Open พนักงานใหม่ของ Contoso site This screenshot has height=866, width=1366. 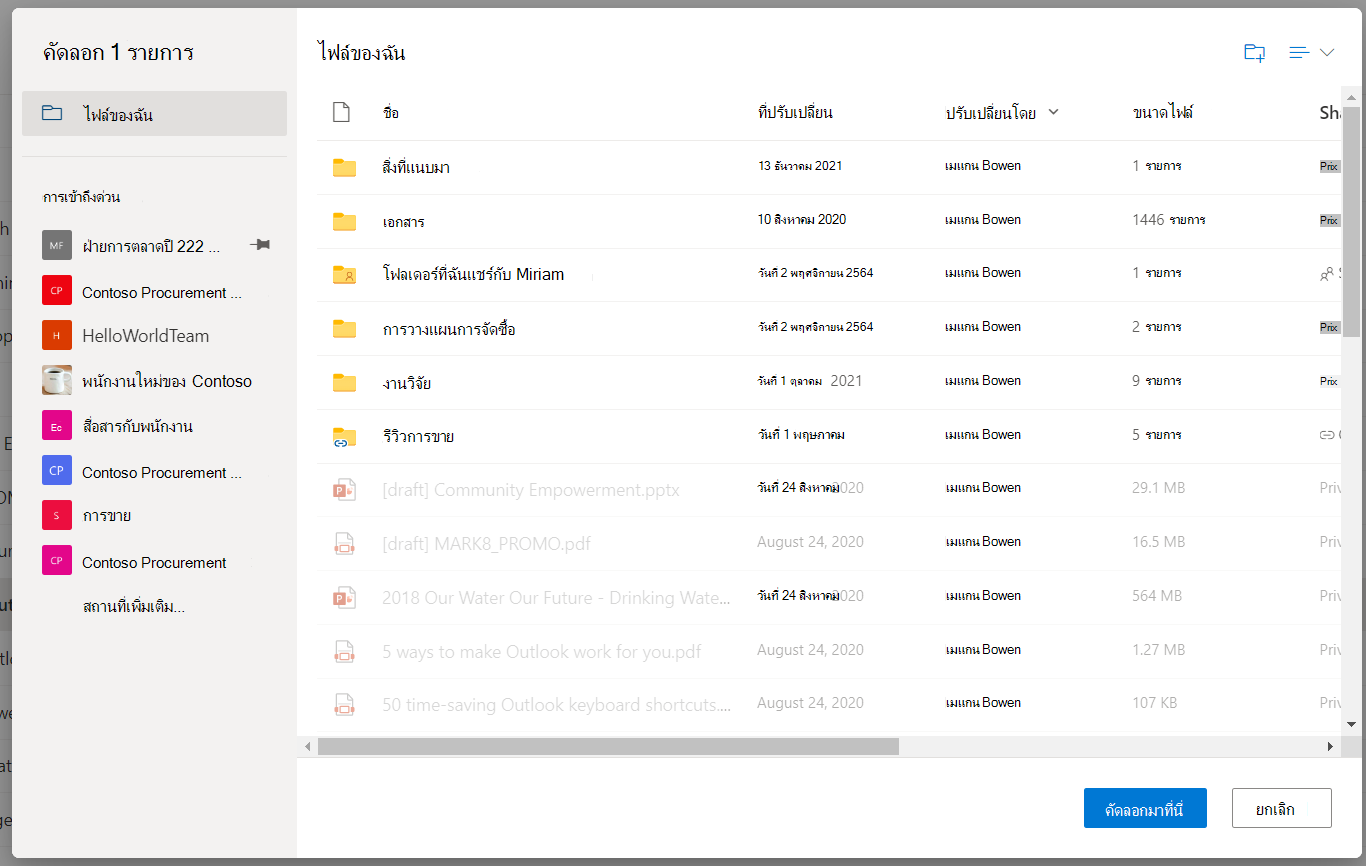[167, 381]
